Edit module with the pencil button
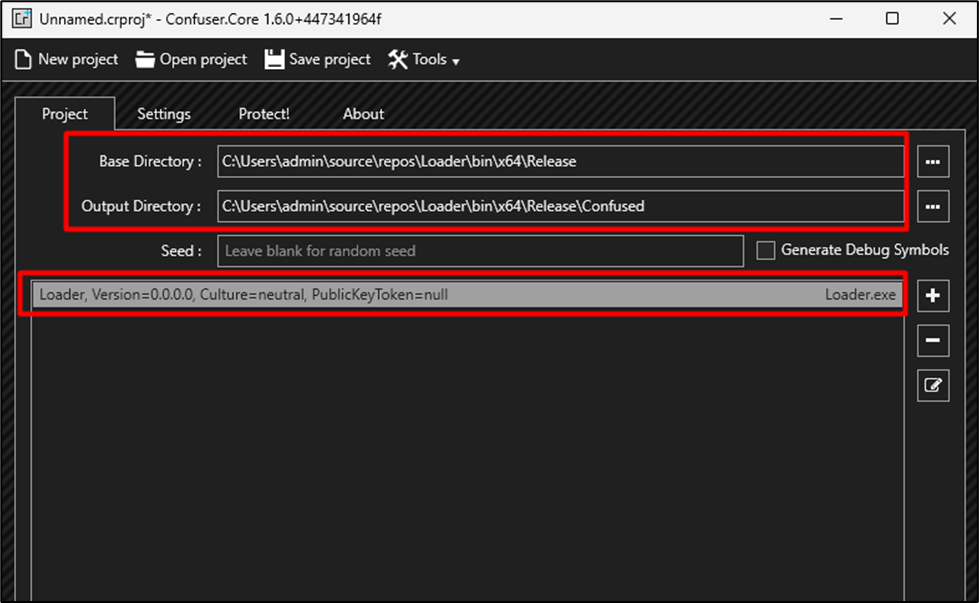Image resolution: width=979 pixels, height=603 pixels. pos(933,385)
